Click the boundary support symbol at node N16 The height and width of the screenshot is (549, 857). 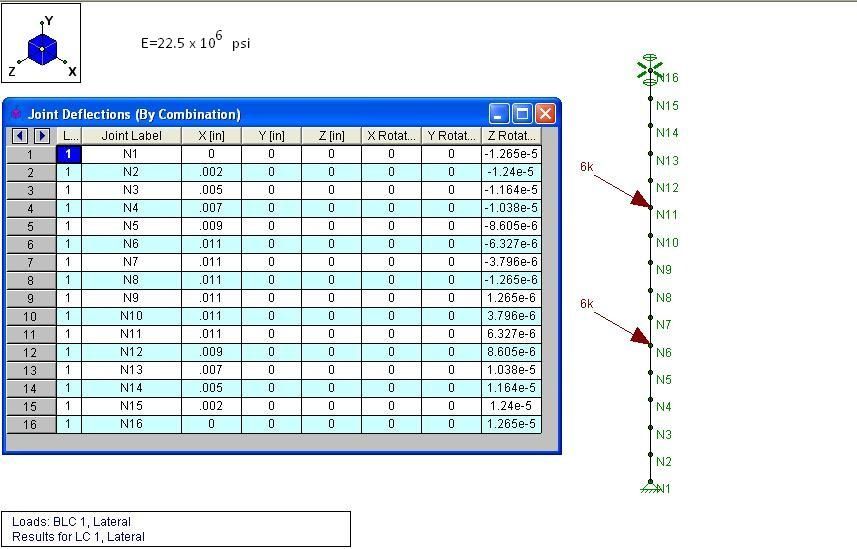pyautogui.click(x=650, y=70)
